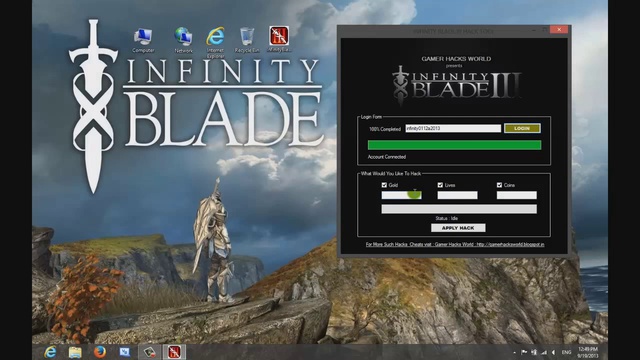This screenshot has height=360, width=640.
Task: Click the Lives amount input field
Action: point(458,195)
